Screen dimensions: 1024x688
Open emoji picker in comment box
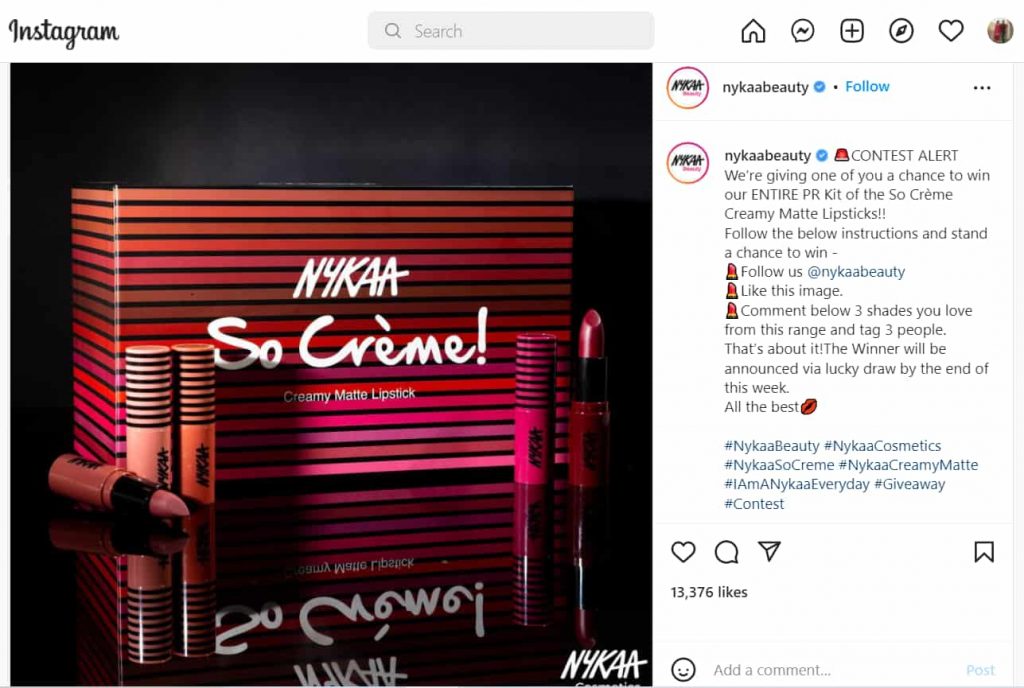pyautogui.click(x=683, y=670)
